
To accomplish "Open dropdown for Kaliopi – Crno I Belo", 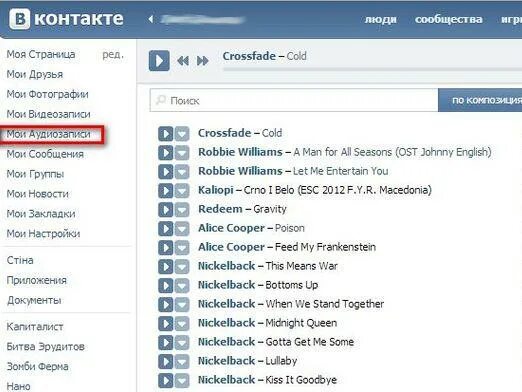I will click(182, 191).
